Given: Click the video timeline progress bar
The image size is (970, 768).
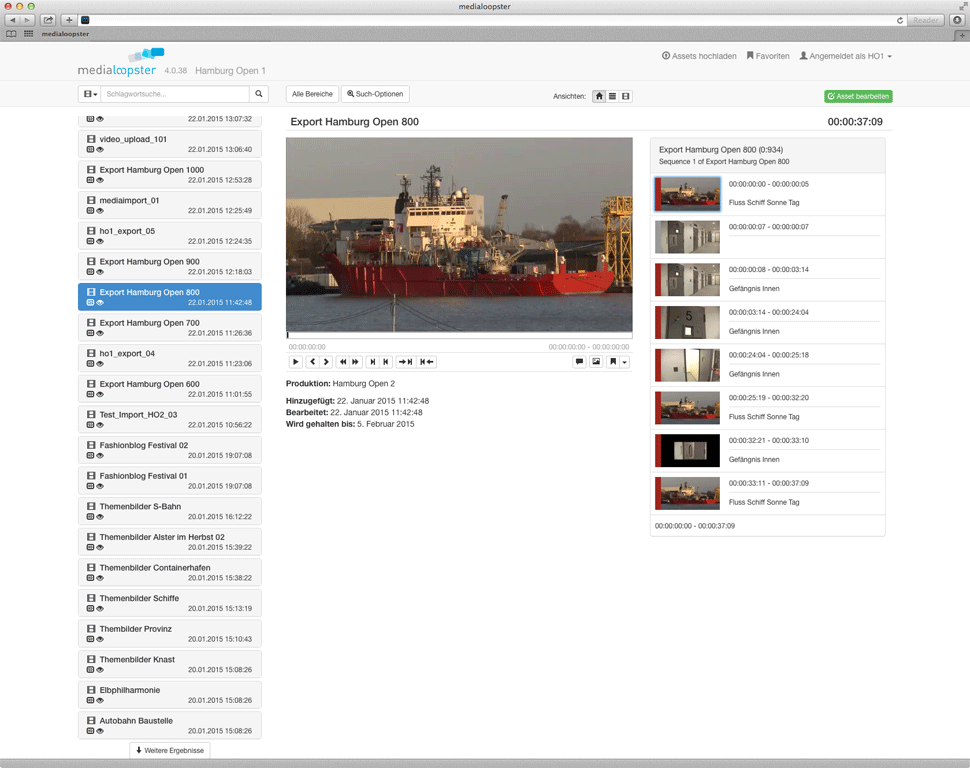Looking at the screenshot, I should (x=459, y=335).
